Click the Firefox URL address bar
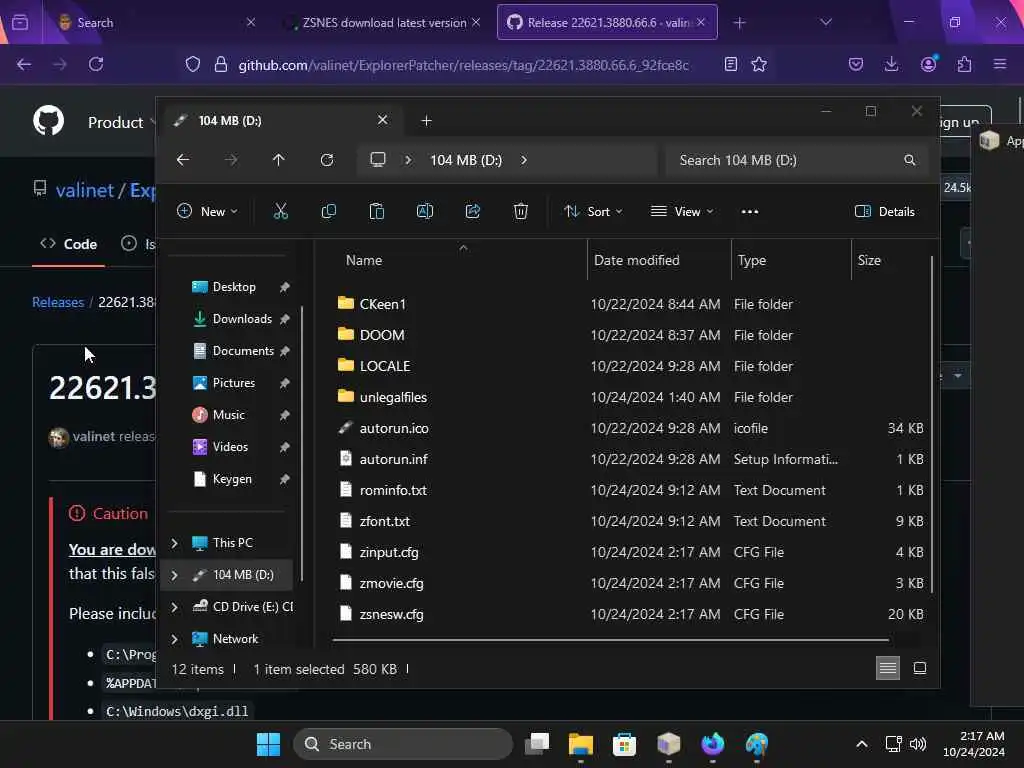Screen dimensions: 1024x768 pos(464,65)
